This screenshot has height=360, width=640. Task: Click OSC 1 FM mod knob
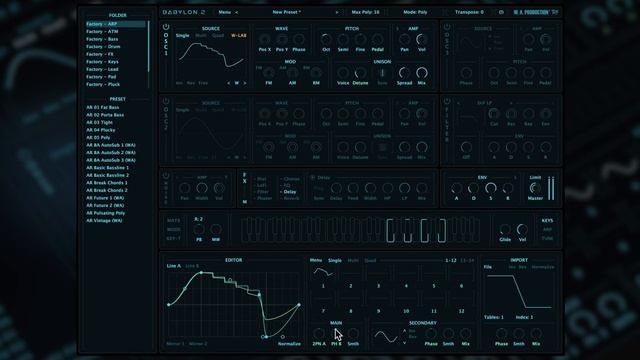269,73
